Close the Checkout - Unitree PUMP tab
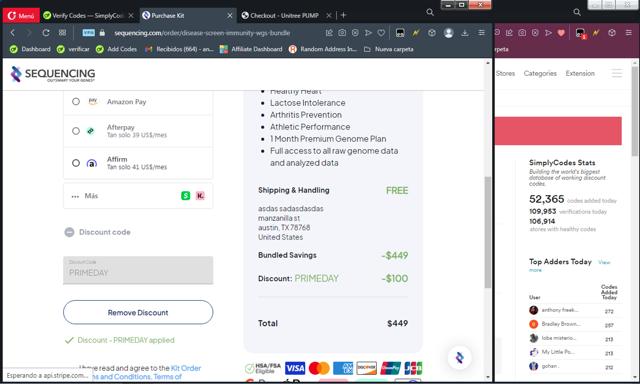 [x=329, y=16]
